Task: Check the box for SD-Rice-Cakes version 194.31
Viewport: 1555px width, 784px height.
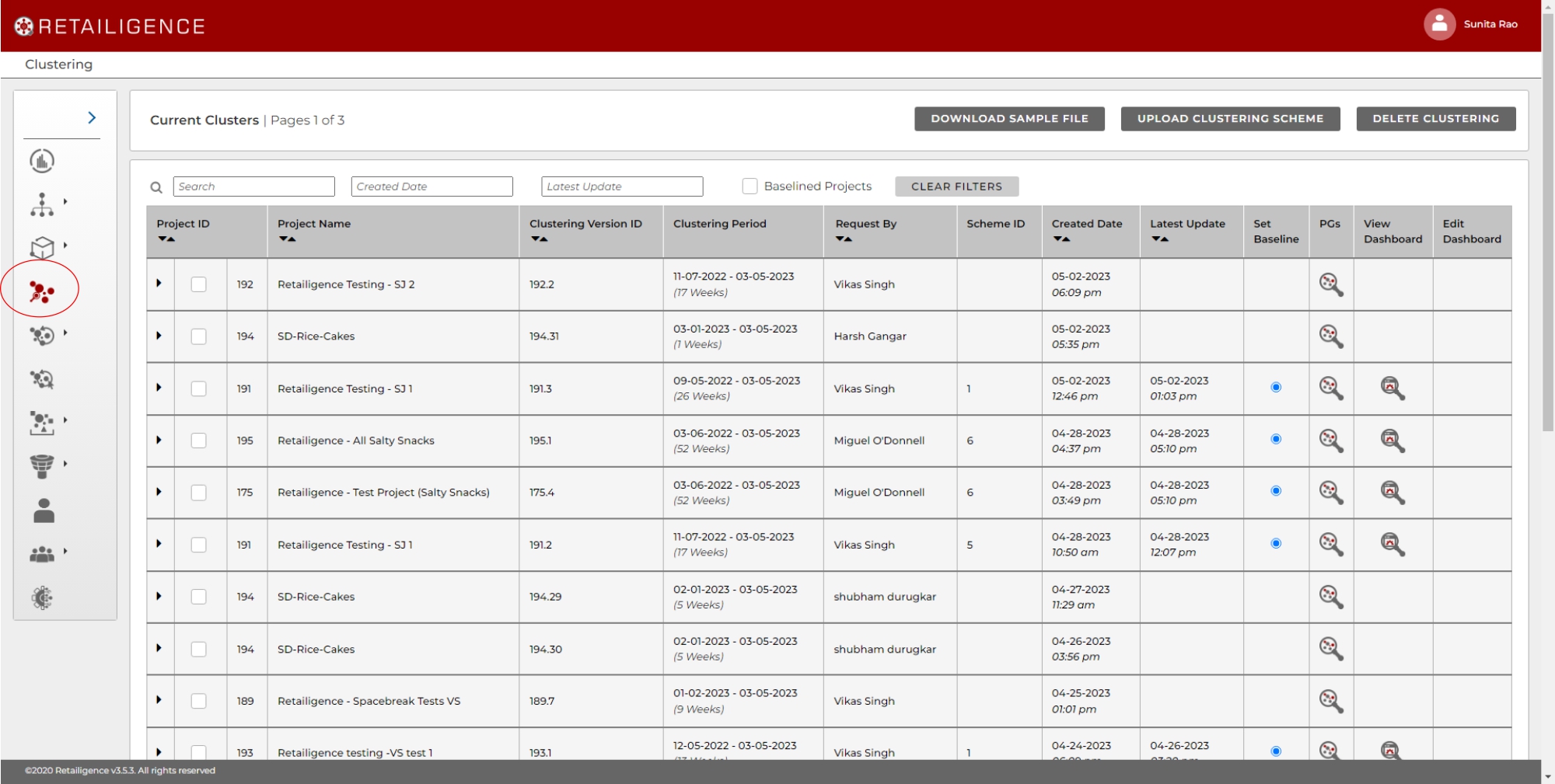Action: (199, 336)
